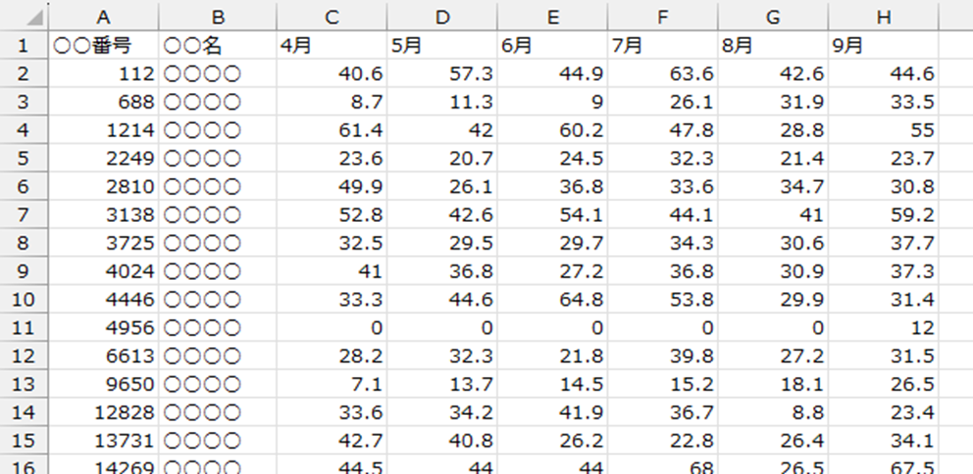Click the 4月 header cell
Image resolution: width=973 pixels, height=474 pixels.
click(331, 45)
